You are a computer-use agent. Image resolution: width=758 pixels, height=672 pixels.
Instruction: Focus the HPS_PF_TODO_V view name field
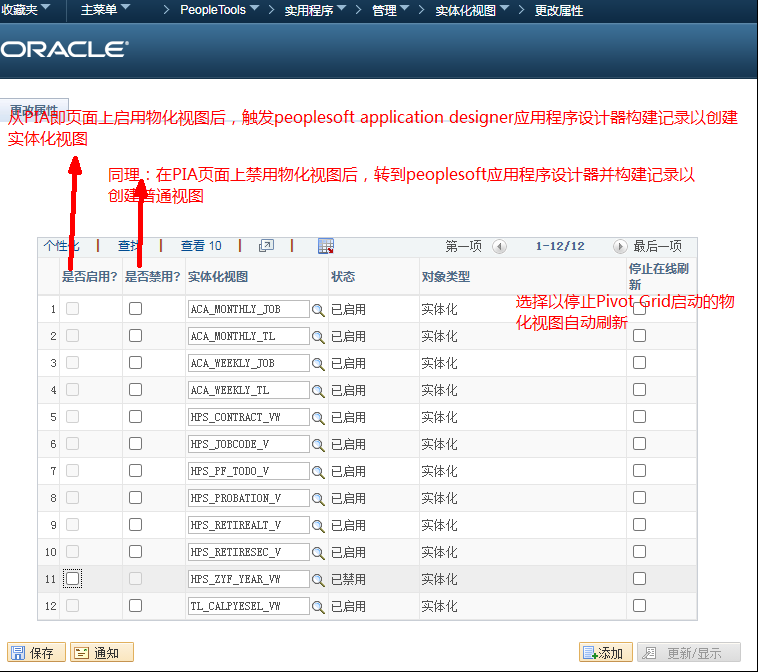pos(248,471)
